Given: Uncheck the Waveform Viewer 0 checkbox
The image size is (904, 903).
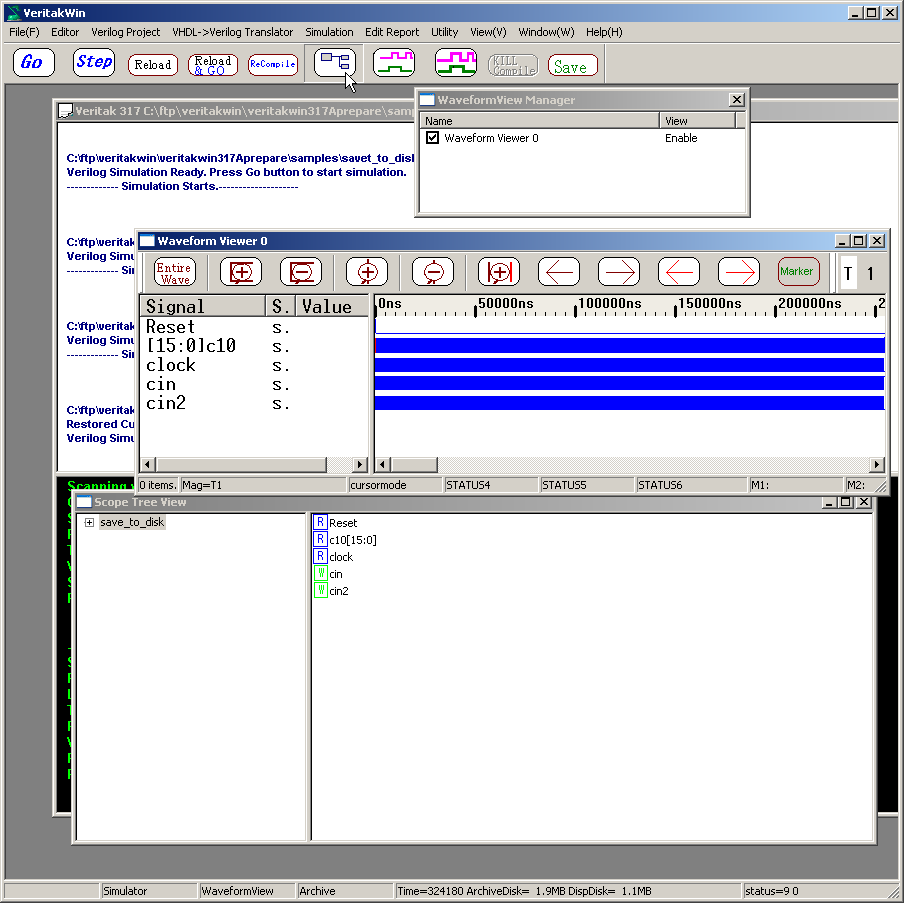Looking at the screenshot, I should pos(432,138).
